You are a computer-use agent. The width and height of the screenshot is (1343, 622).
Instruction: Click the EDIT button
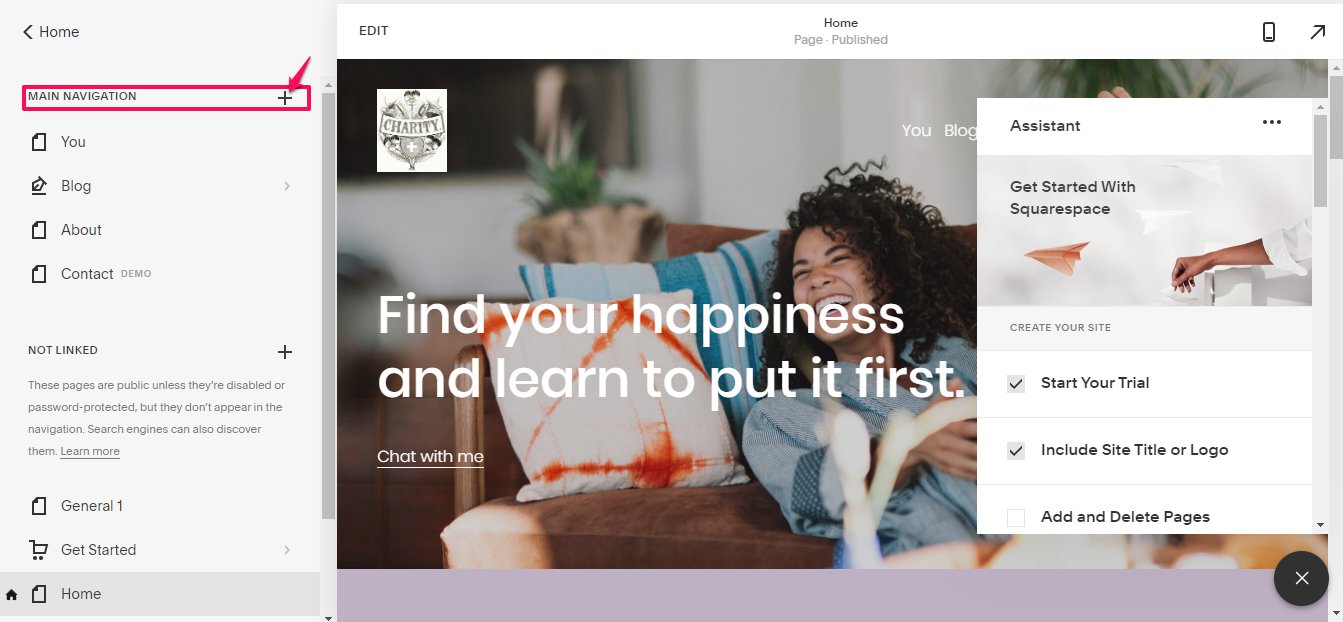374,31
